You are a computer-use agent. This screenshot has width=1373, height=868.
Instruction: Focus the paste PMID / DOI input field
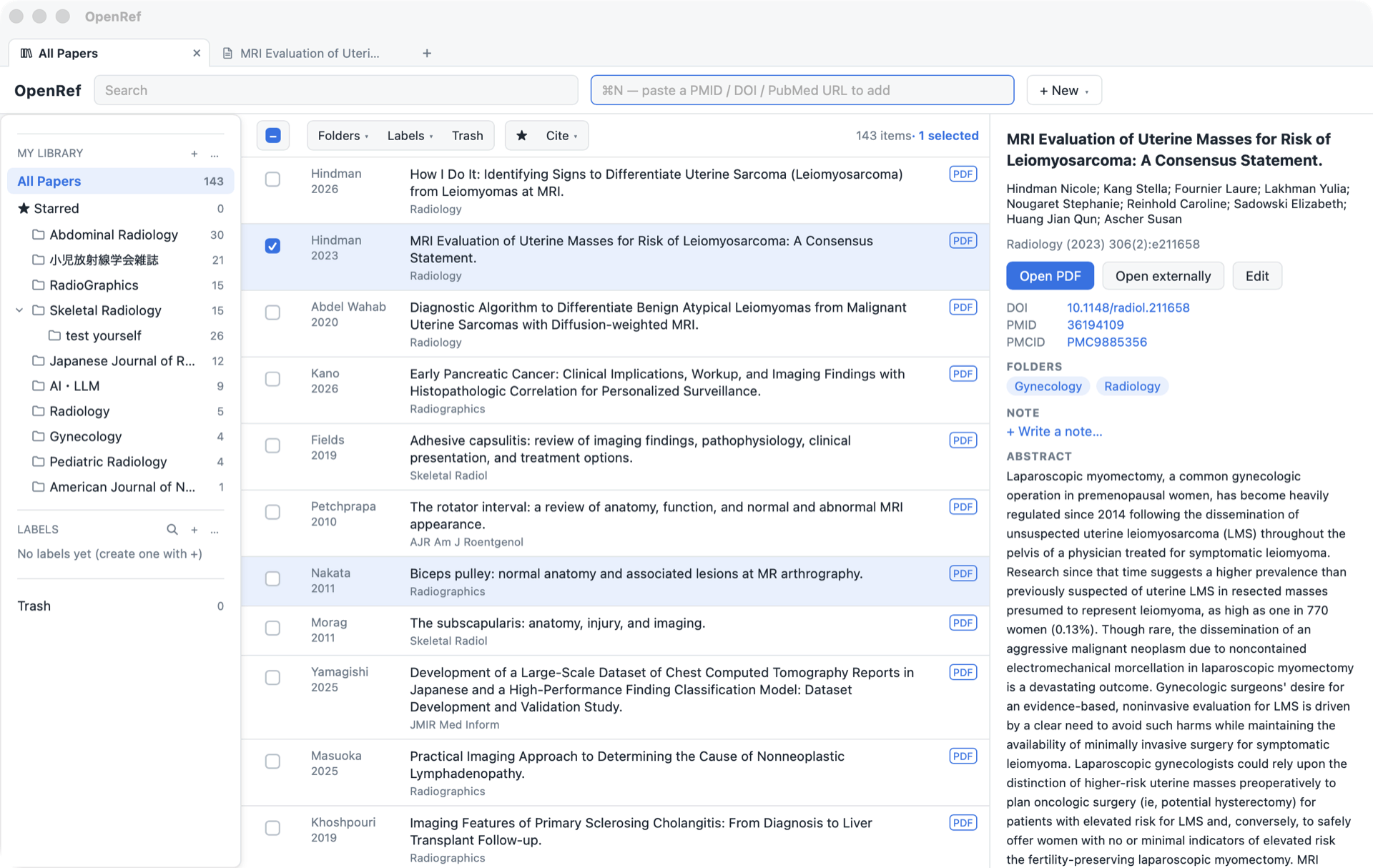(802, 91)
